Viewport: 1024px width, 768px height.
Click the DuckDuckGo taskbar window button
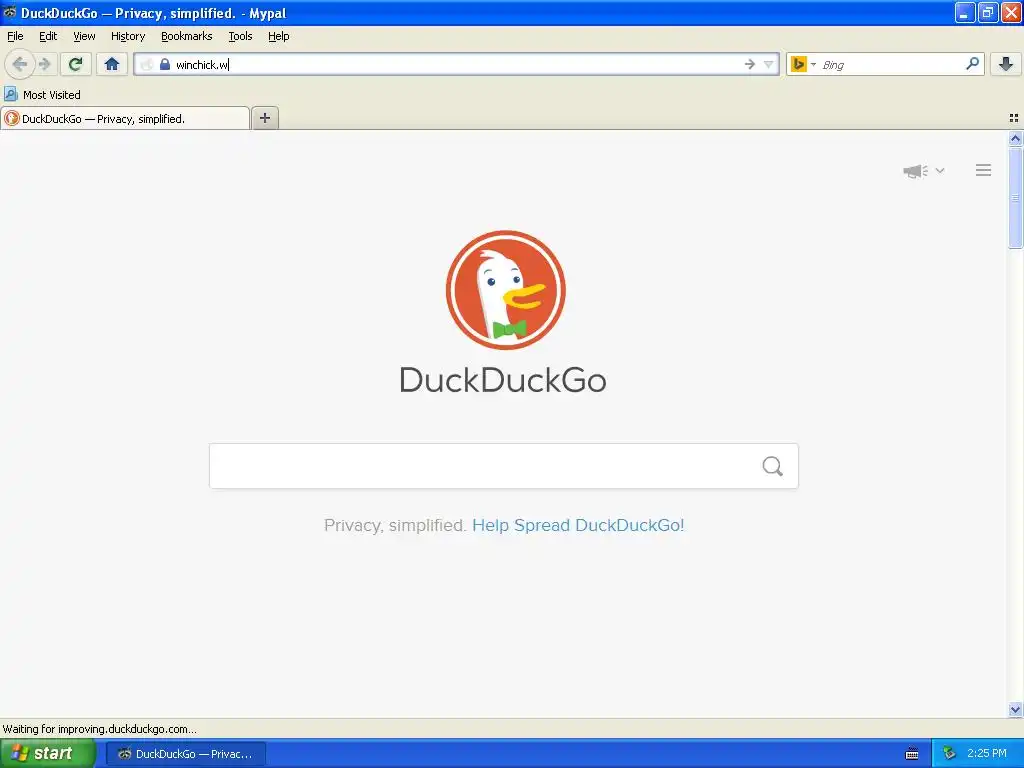(x=186, y=754)
